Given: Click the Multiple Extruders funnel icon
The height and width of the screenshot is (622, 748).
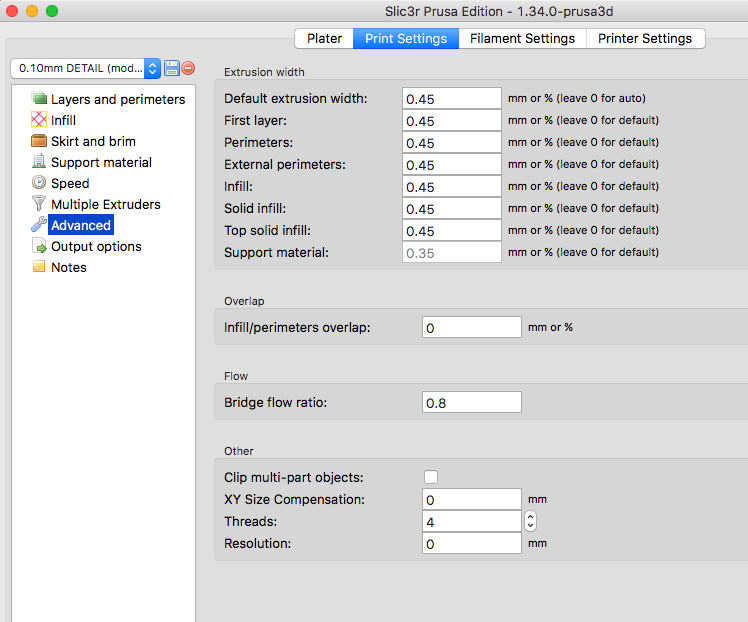Looking at the screenshot, I should pyautogui.click(x=40, y=204).
